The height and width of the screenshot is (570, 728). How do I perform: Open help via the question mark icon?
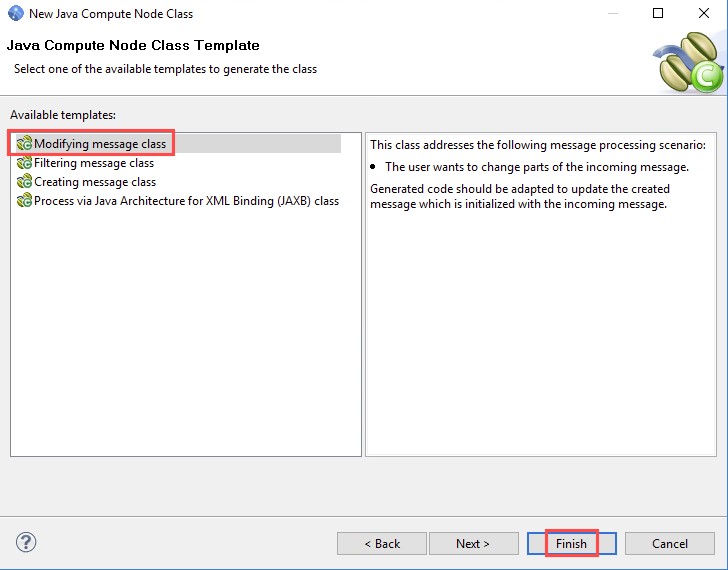(x=26, y=542)
